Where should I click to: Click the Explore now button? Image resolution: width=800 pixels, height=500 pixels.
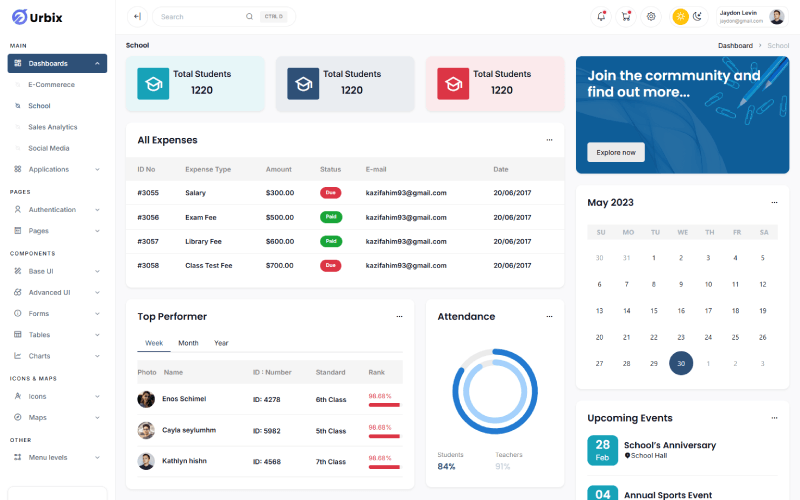(615, 152)
